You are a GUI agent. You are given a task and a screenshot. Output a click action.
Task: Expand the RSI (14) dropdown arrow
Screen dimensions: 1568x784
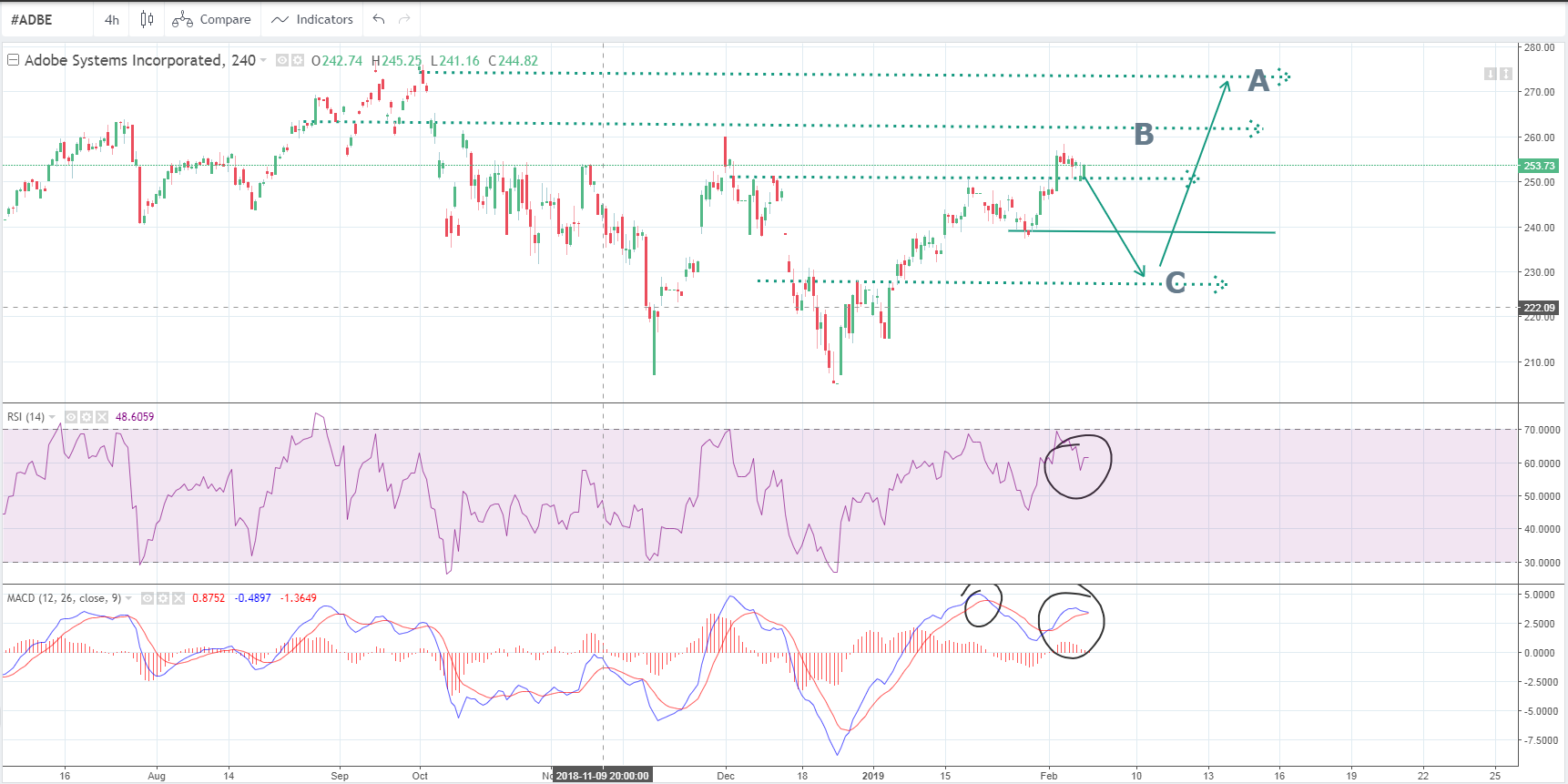(x=53, y=417)
